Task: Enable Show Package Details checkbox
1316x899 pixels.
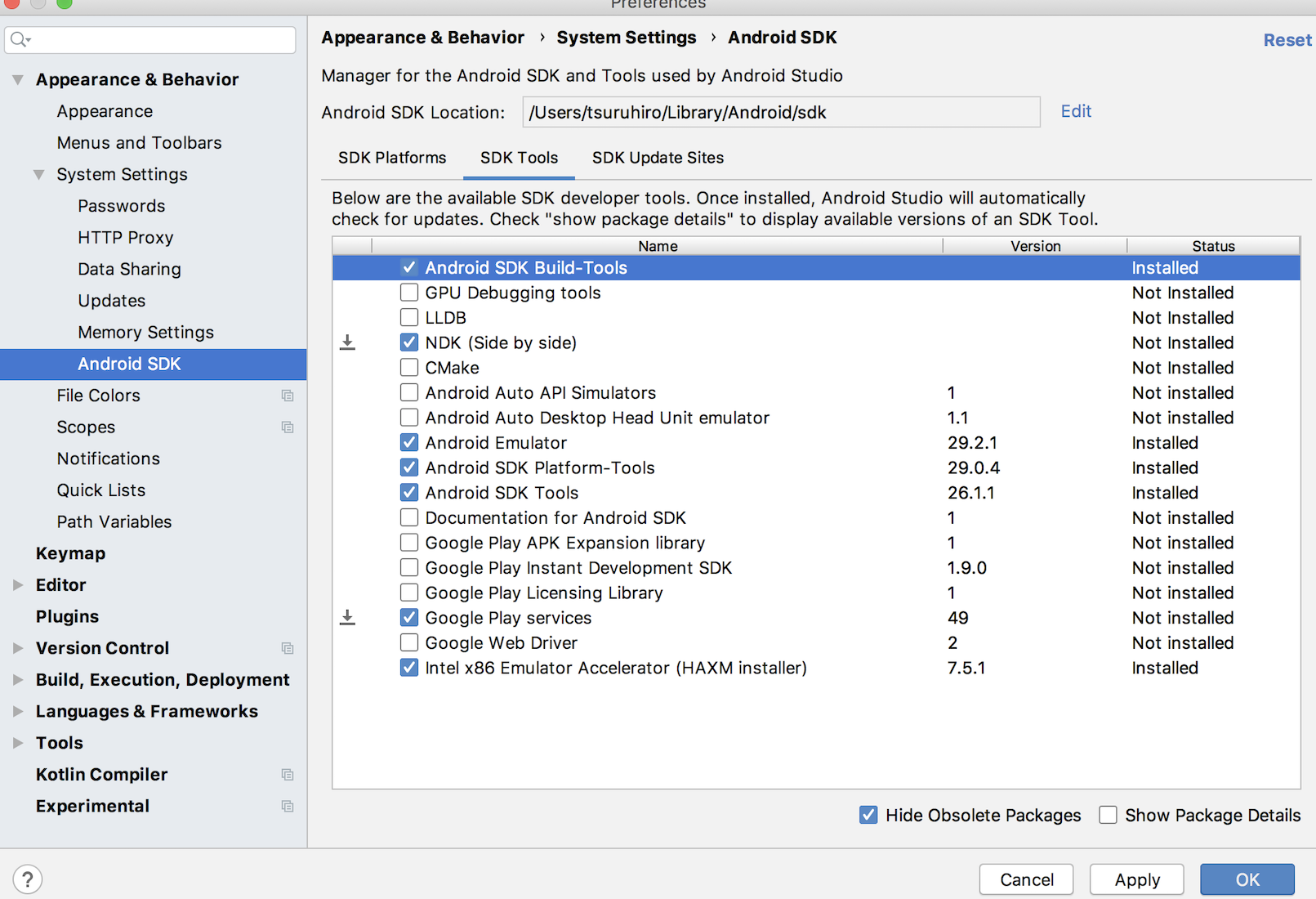Action: [x=1108, y=815]
